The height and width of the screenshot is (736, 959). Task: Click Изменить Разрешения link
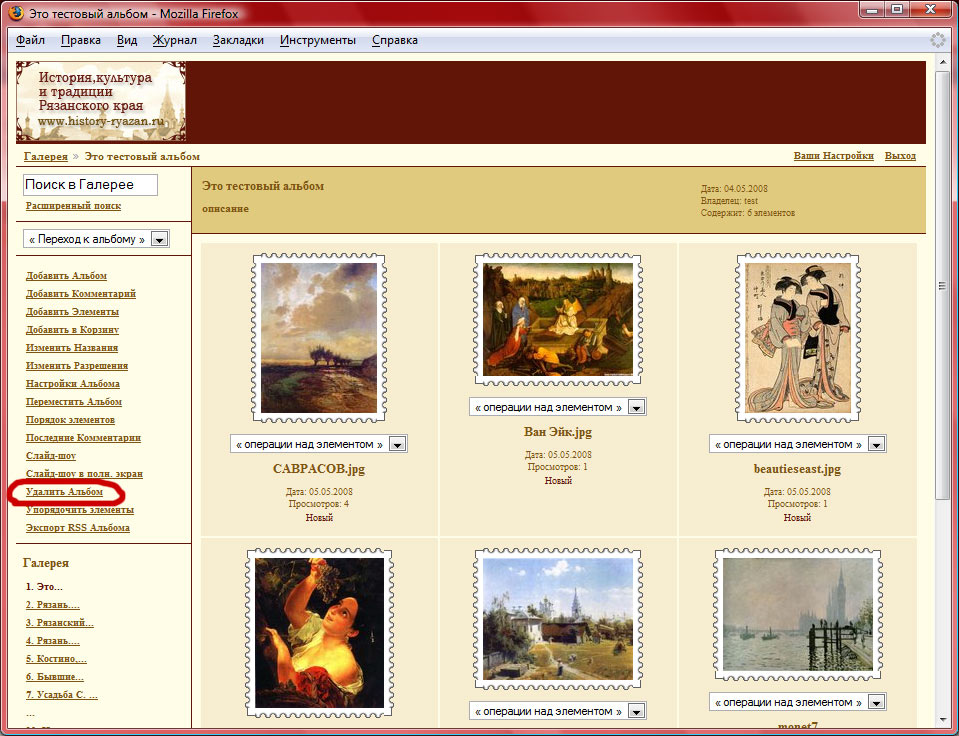(x=77, y=366)
